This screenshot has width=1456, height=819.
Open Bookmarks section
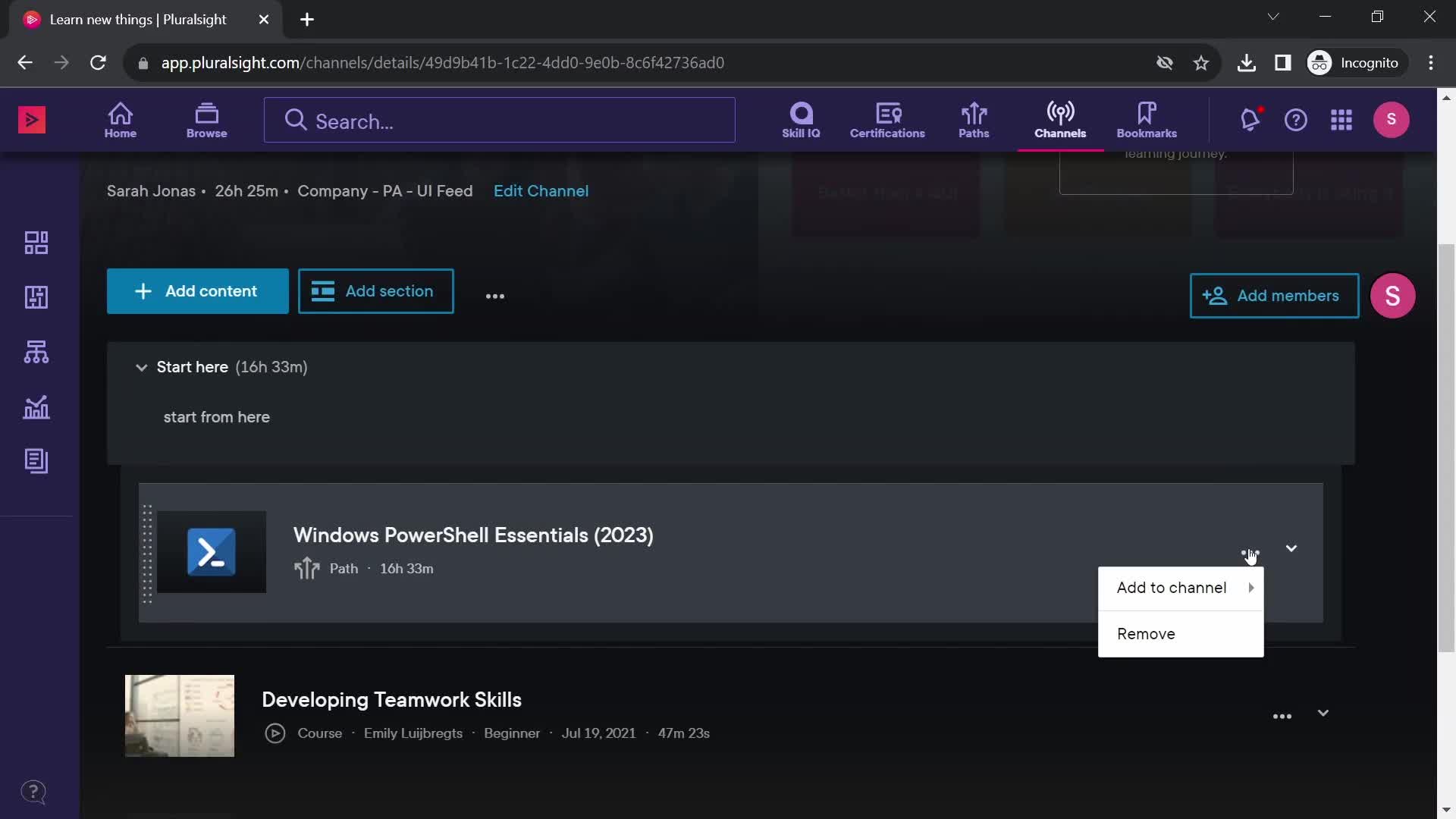coord(1147,119)
